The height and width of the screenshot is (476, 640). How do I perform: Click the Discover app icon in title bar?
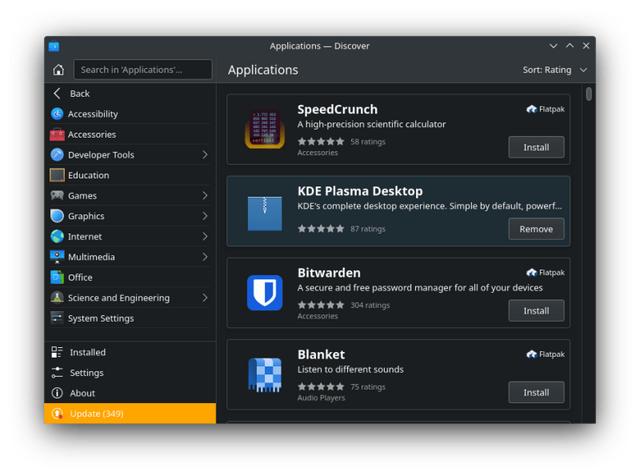(54, 46)
